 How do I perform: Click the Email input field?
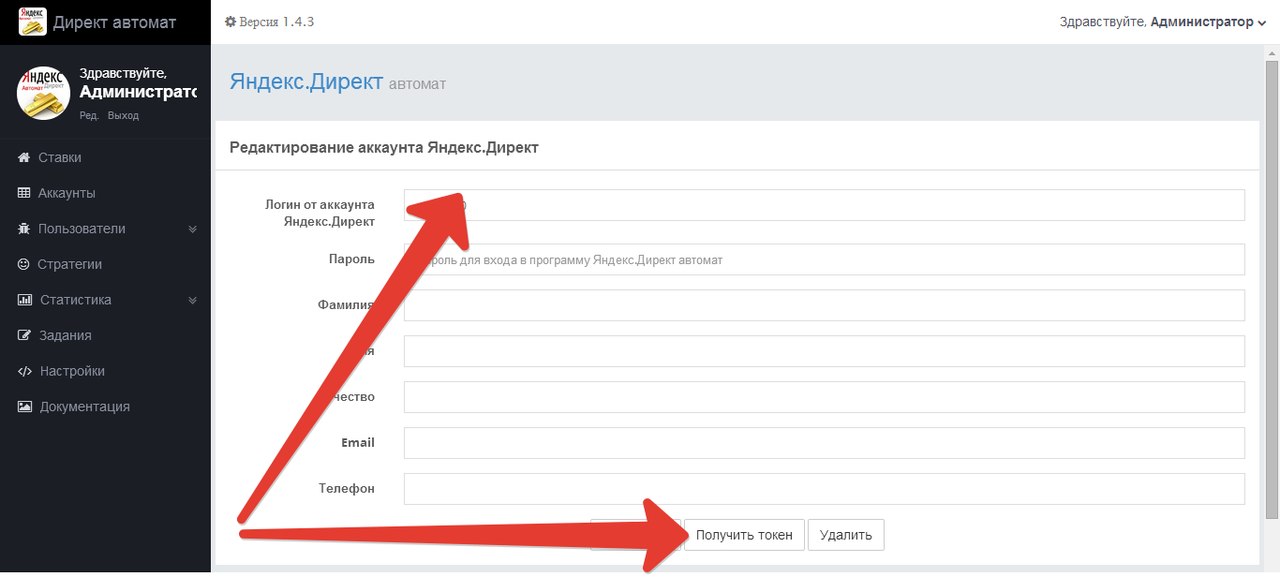click(x=824, y=443)
